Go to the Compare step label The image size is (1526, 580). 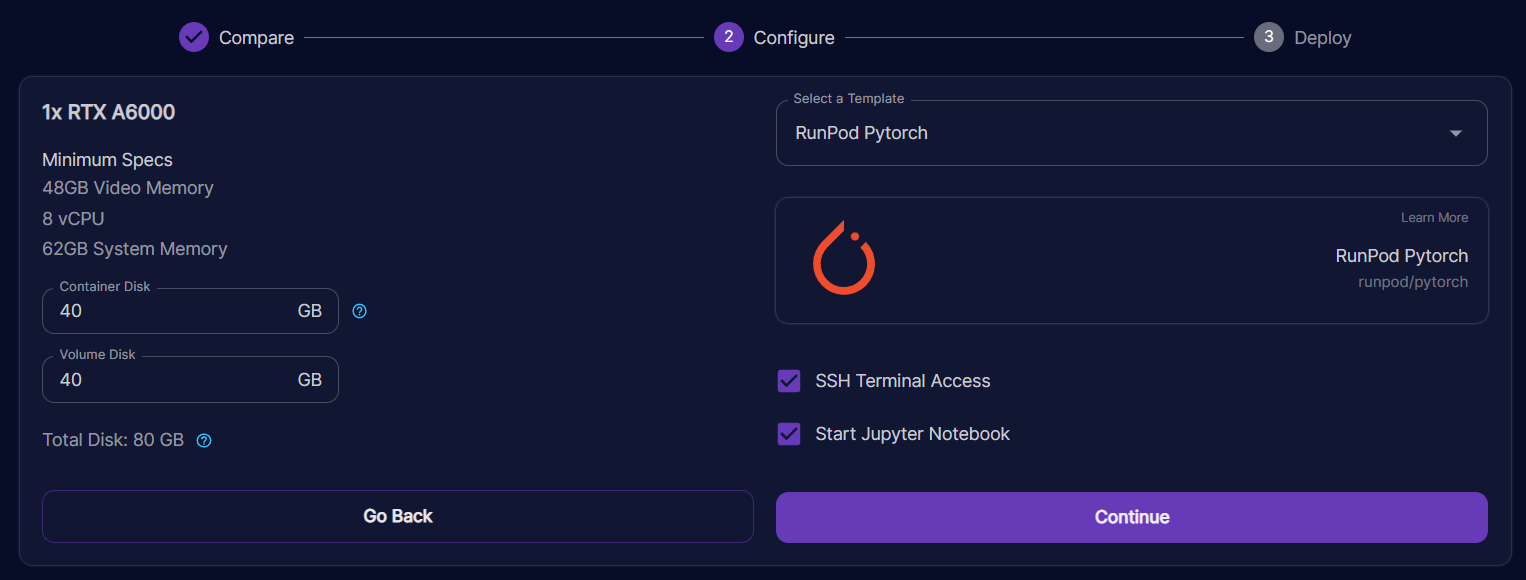pyautogui.click(x=256, y=38)
